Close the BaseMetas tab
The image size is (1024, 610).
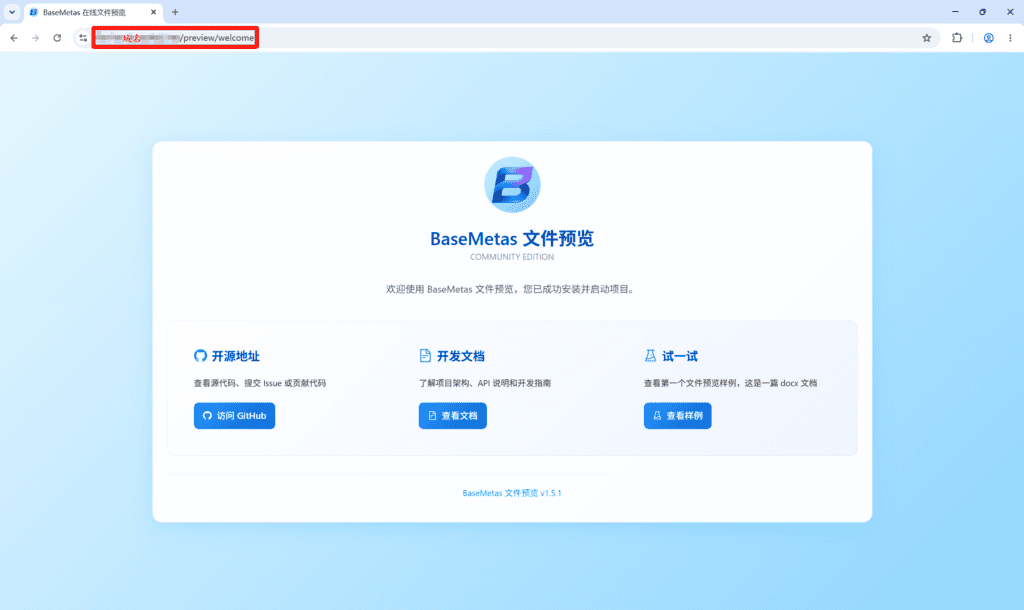click(153, 12)
